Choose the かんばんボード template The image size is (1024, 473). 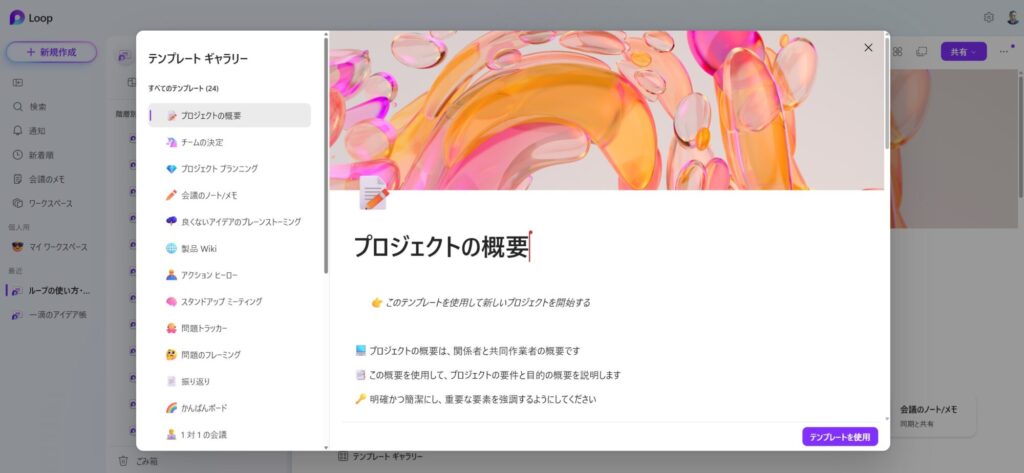point(203,408)
